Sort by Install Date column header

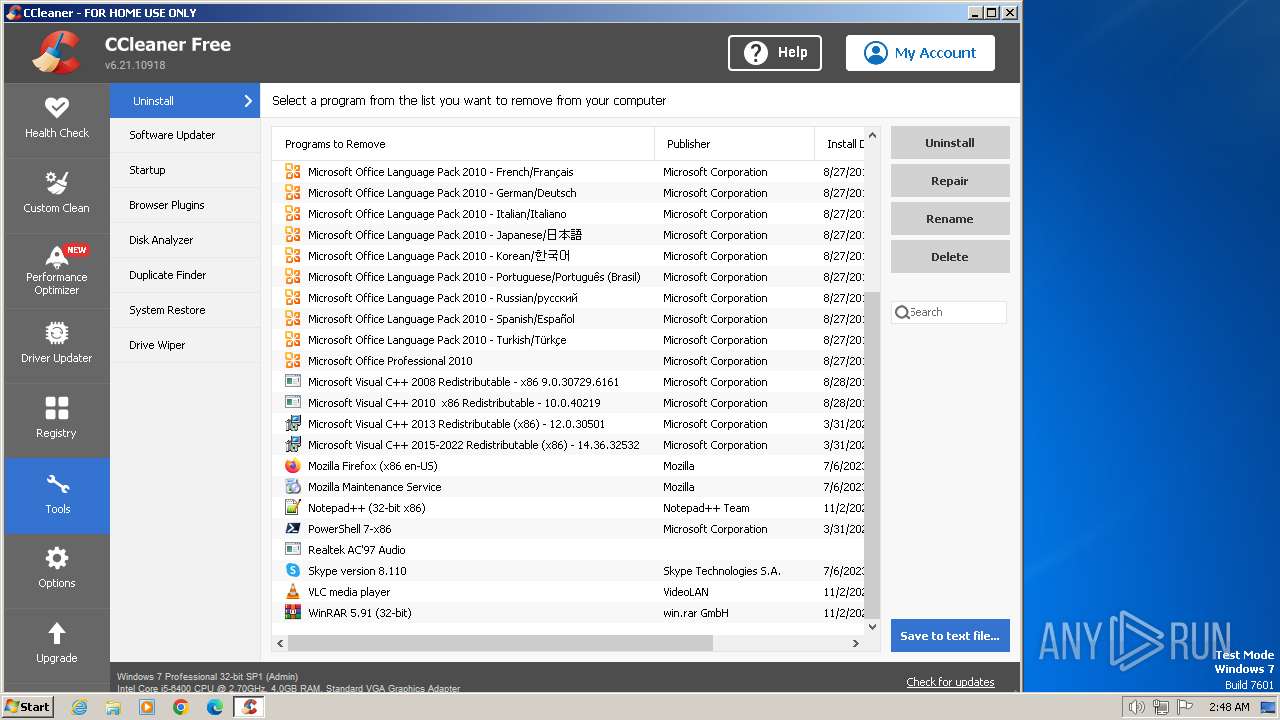pos(840,144)
